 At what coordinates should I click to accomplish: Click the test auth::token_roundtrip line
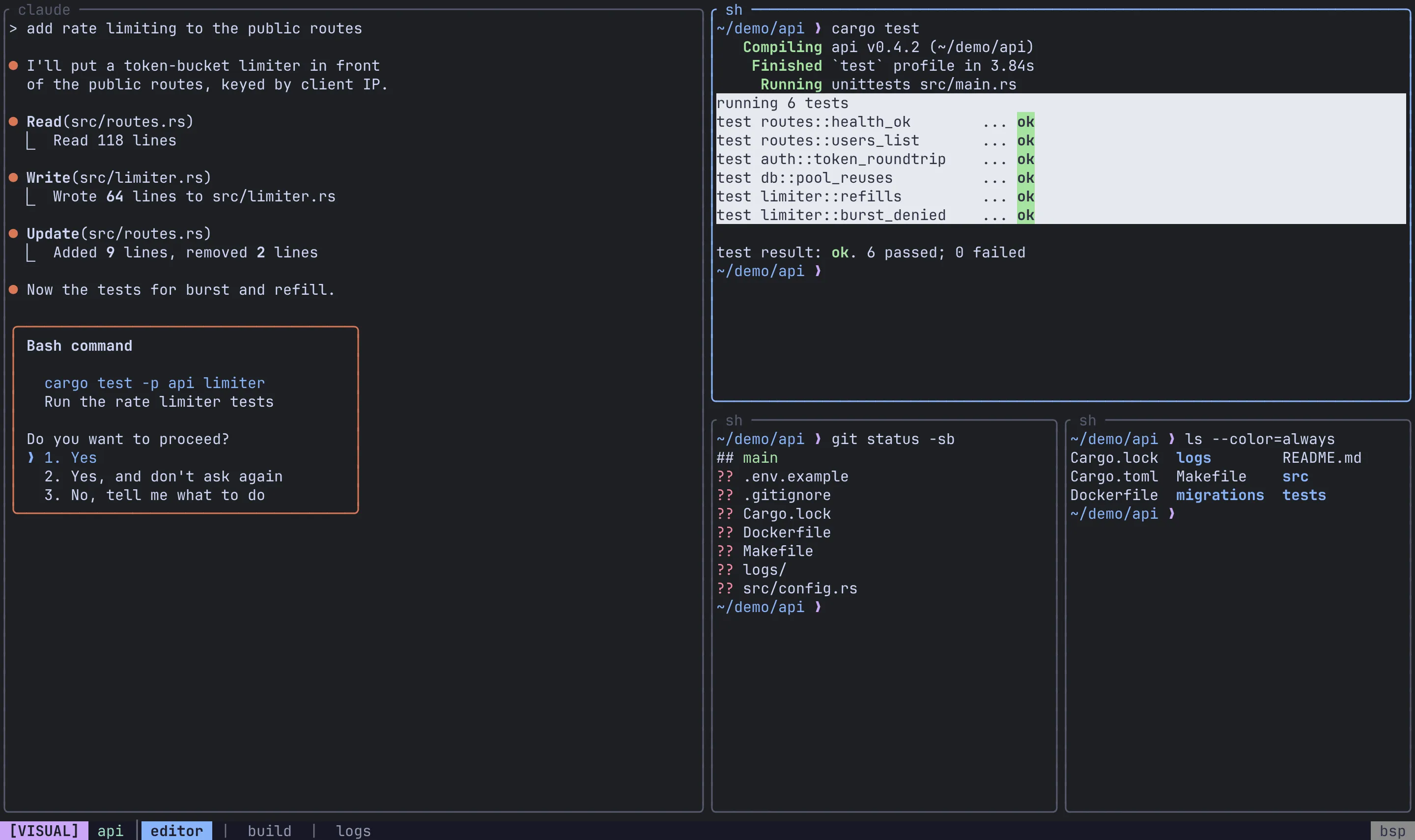click(875, 159)
